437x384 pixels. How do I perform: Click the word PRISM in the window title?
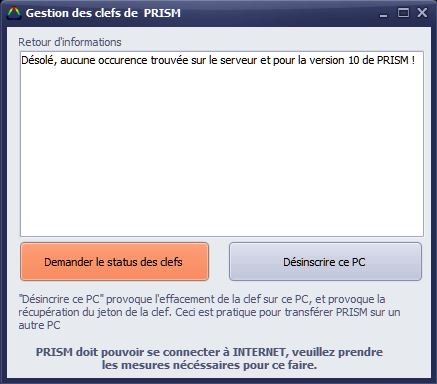162,13
